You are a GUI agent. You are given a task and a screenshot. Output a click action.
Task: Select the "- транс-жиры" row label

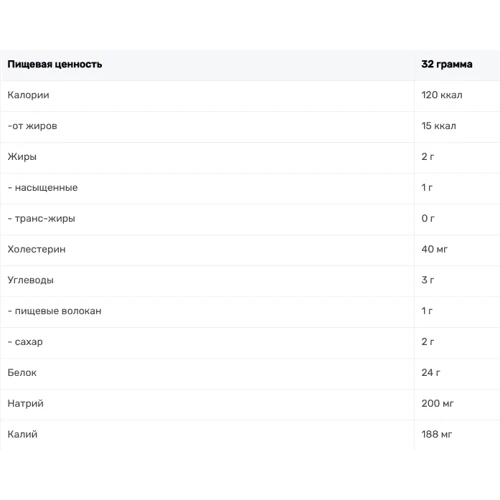(41, 219)
